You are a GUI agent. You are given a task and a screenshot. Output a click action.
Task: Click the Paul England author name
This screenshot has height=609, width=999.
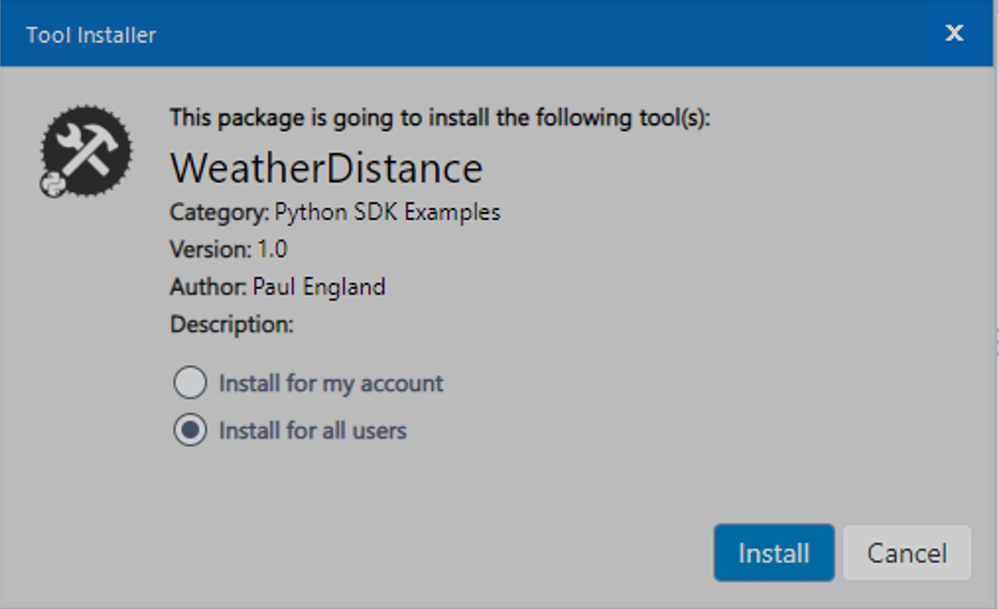[319, 287]
